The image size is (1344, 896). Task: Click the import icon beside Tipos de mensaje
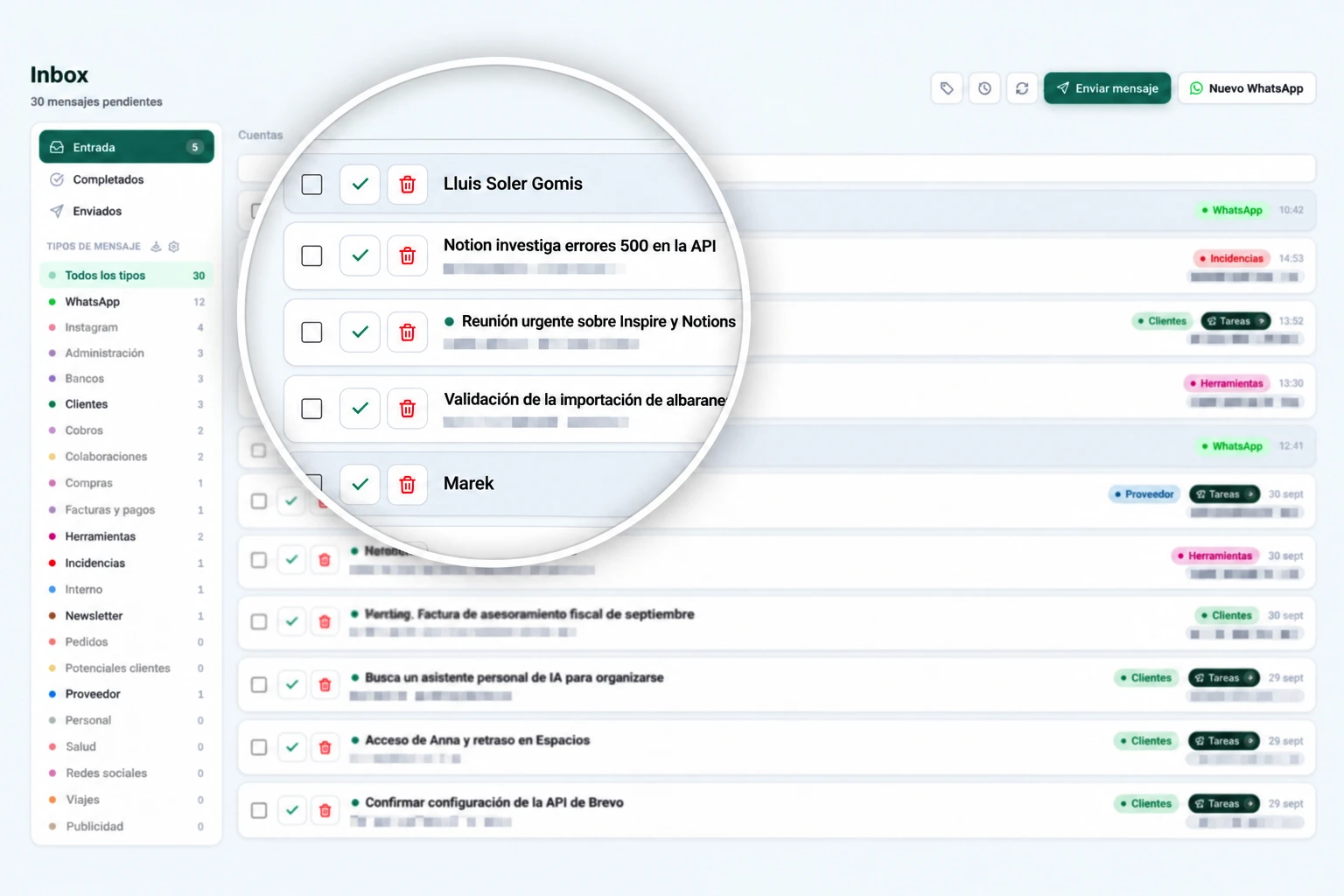[156, 247]
